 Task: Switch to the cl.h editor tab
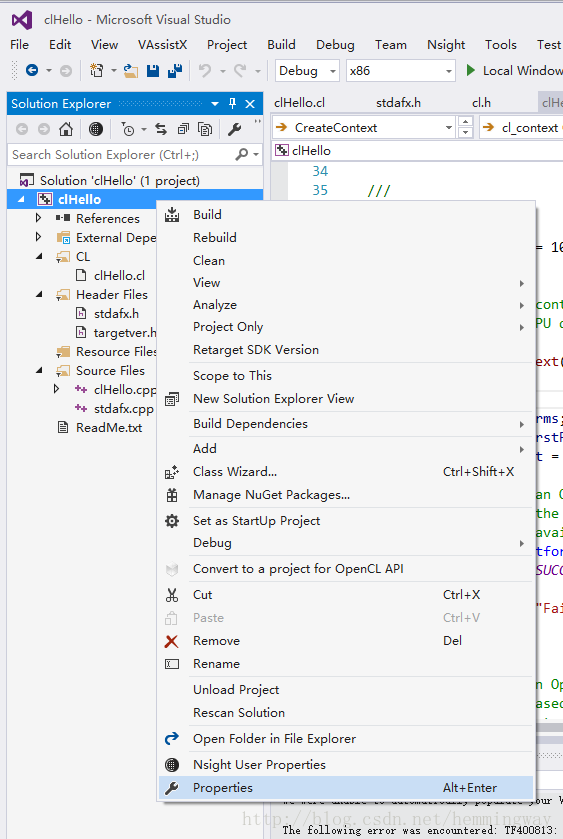[x=481, y=103]
